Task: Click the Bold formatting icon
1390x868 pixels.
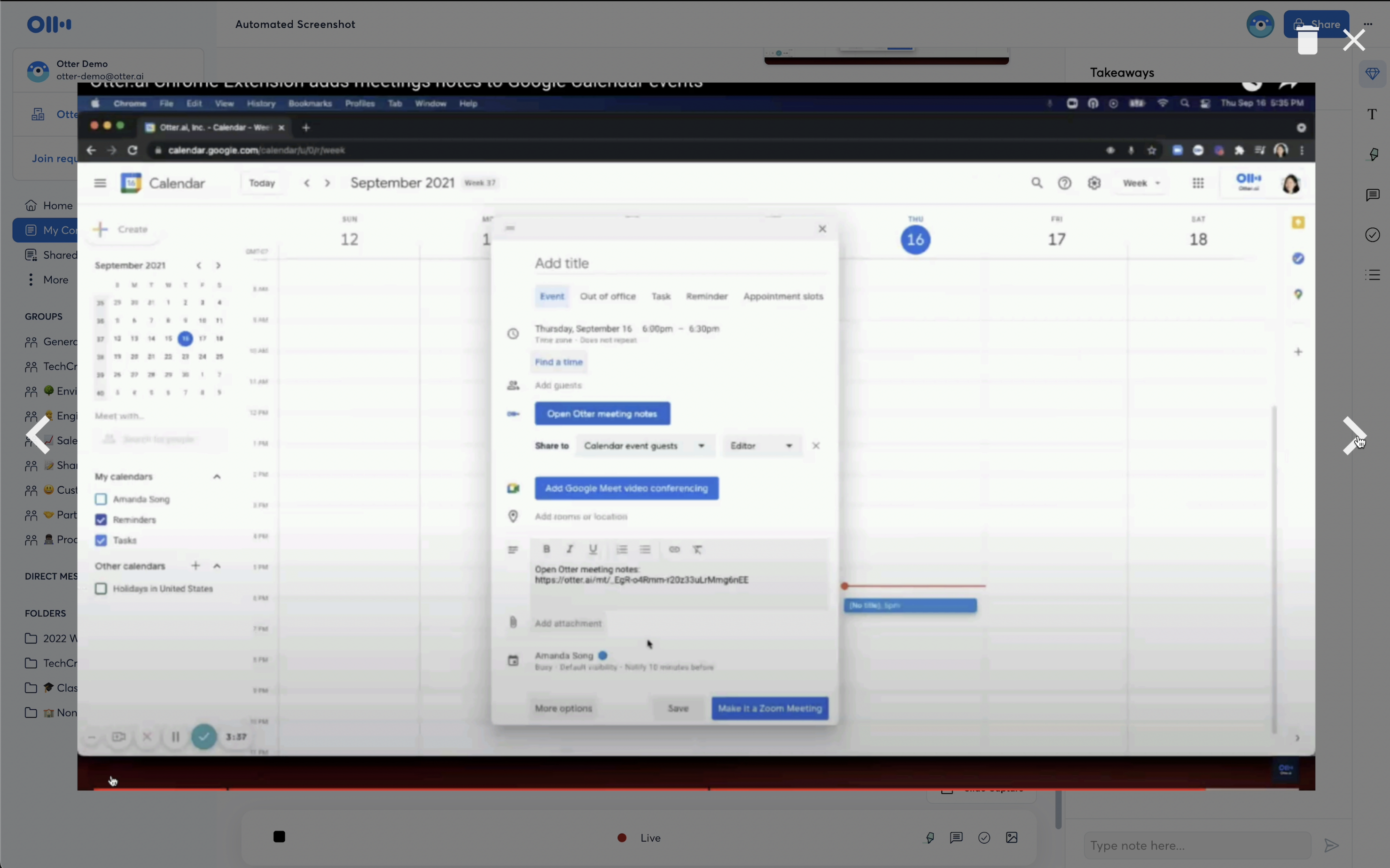Action: click(x=546, y=549)
